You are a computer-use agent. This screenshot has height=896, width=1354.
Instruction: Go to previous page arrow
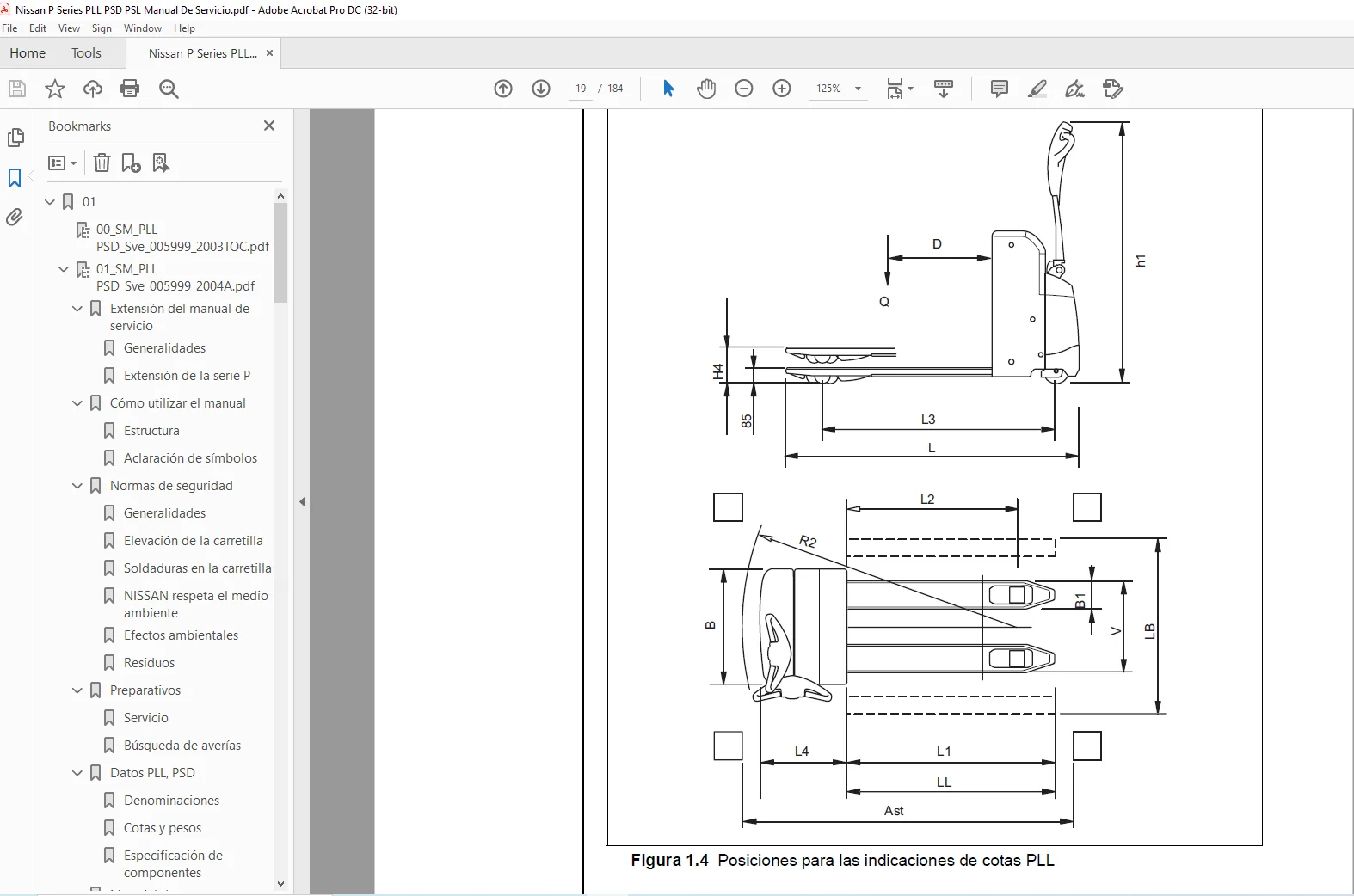tap(503, 89)
